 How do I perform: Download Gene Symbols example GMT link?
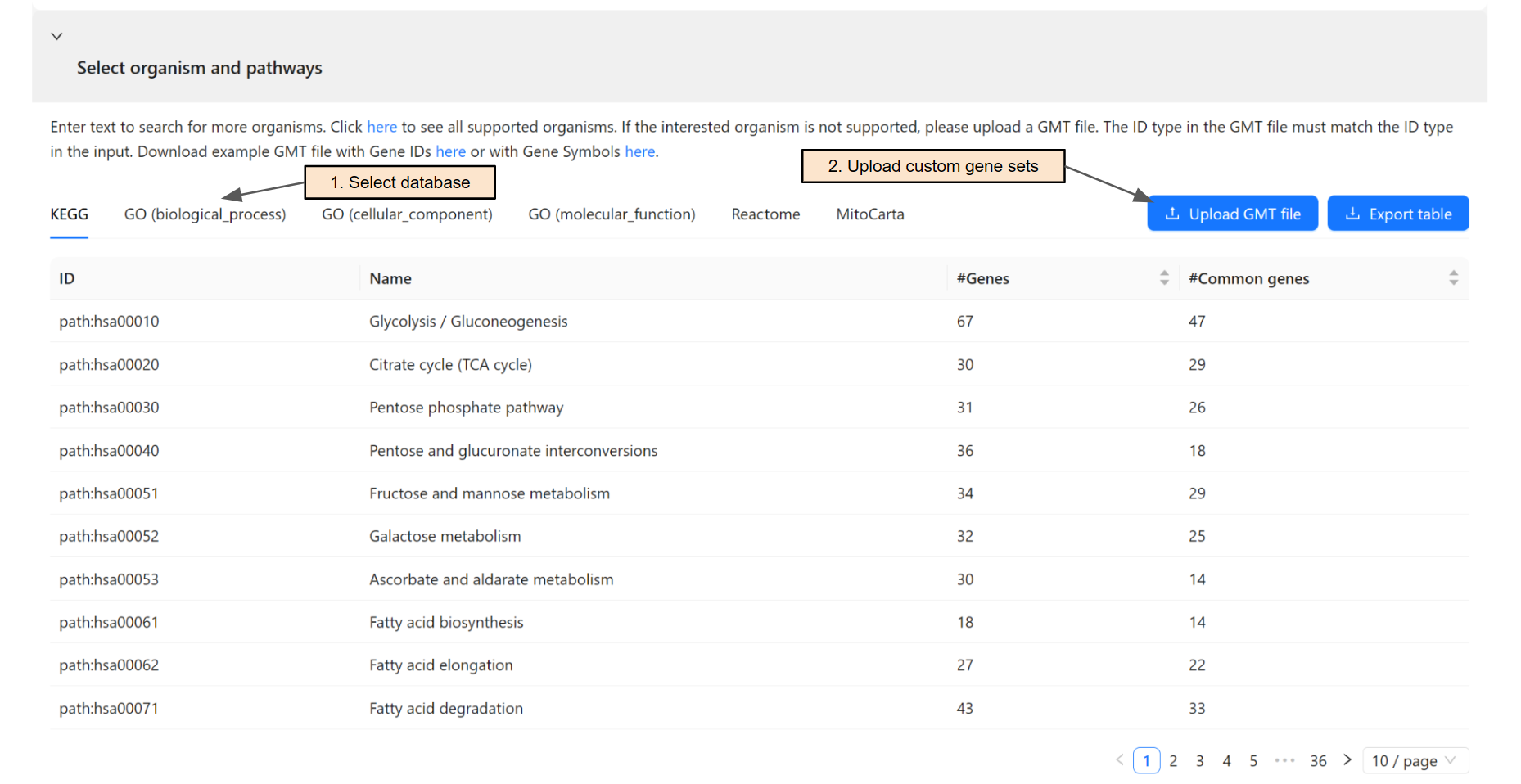(639, 151)
